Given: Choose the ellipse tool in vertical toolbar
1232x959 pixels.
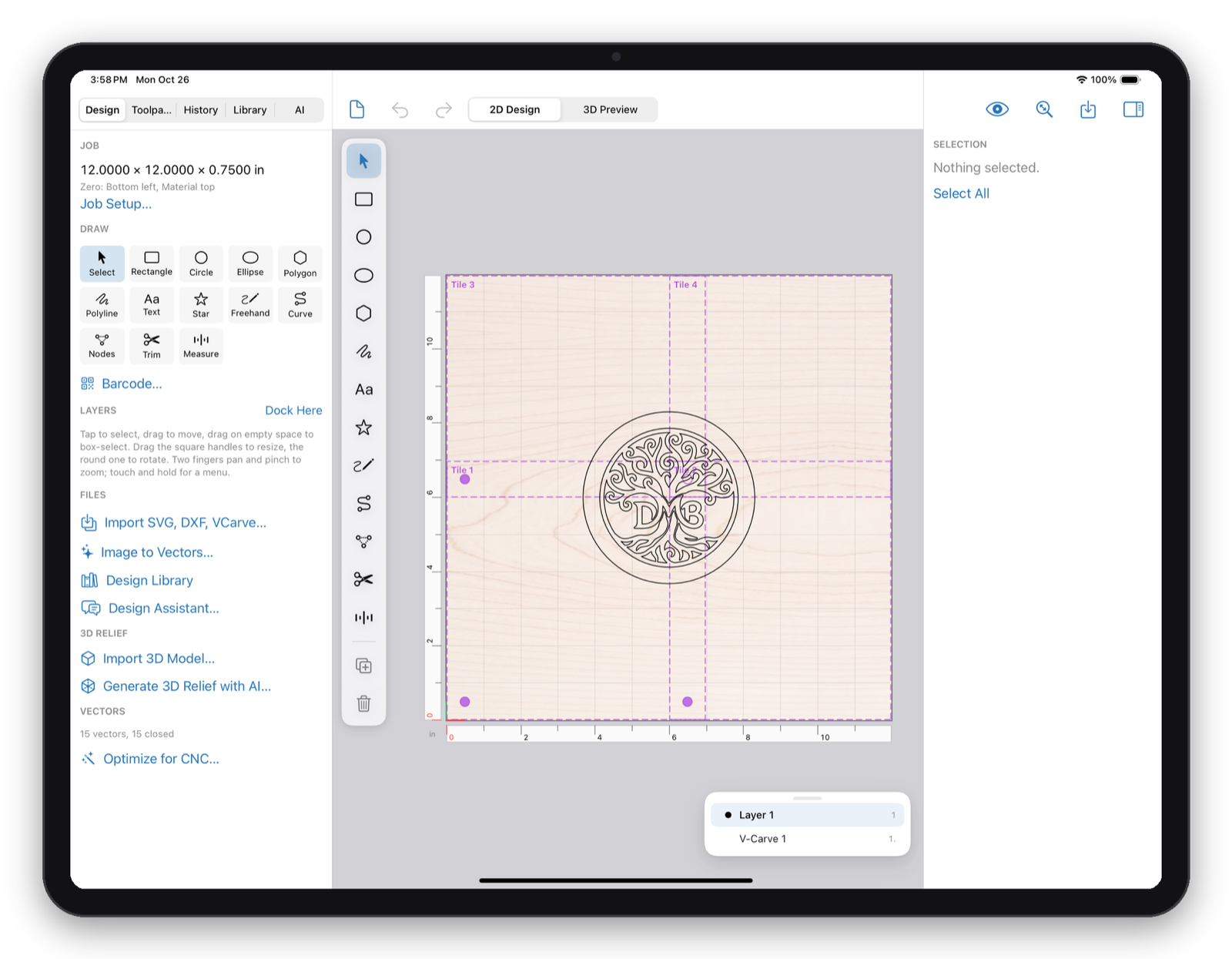Looking at the screenshot, I should [x=363, y=275].
